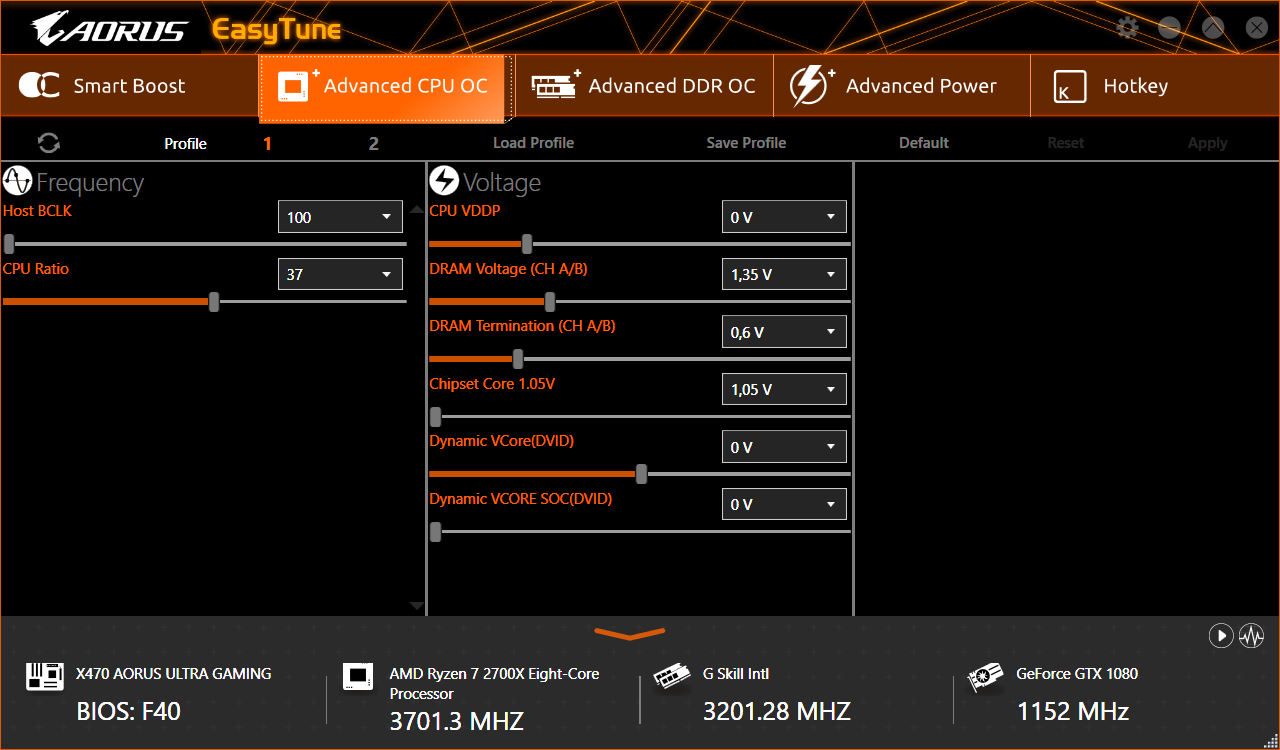
Task: Click the play icon above the GPU info
Action: [1220, 635]
